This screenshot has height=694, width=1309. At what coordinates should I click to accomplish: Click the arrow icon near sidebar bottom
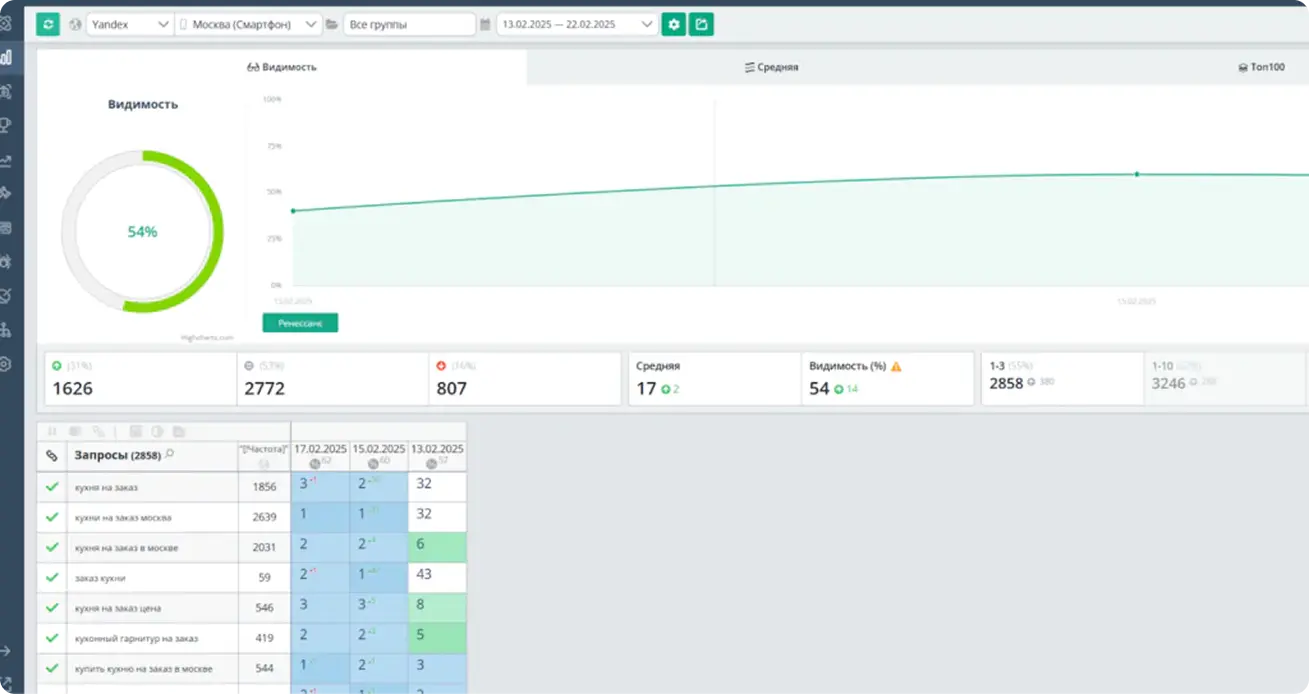[x=6, y=651]
